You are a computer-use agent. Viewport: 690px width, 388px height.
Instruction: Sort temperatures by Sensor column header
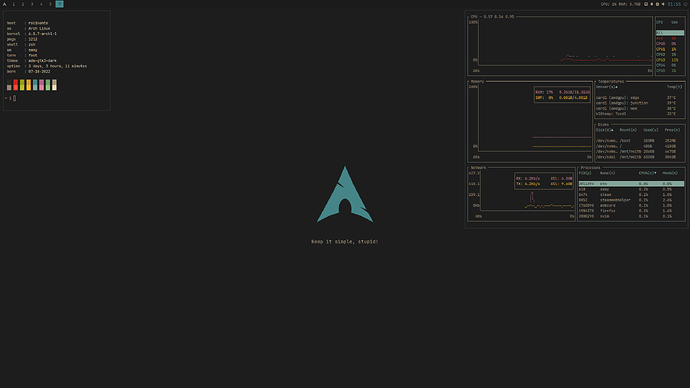606,87
